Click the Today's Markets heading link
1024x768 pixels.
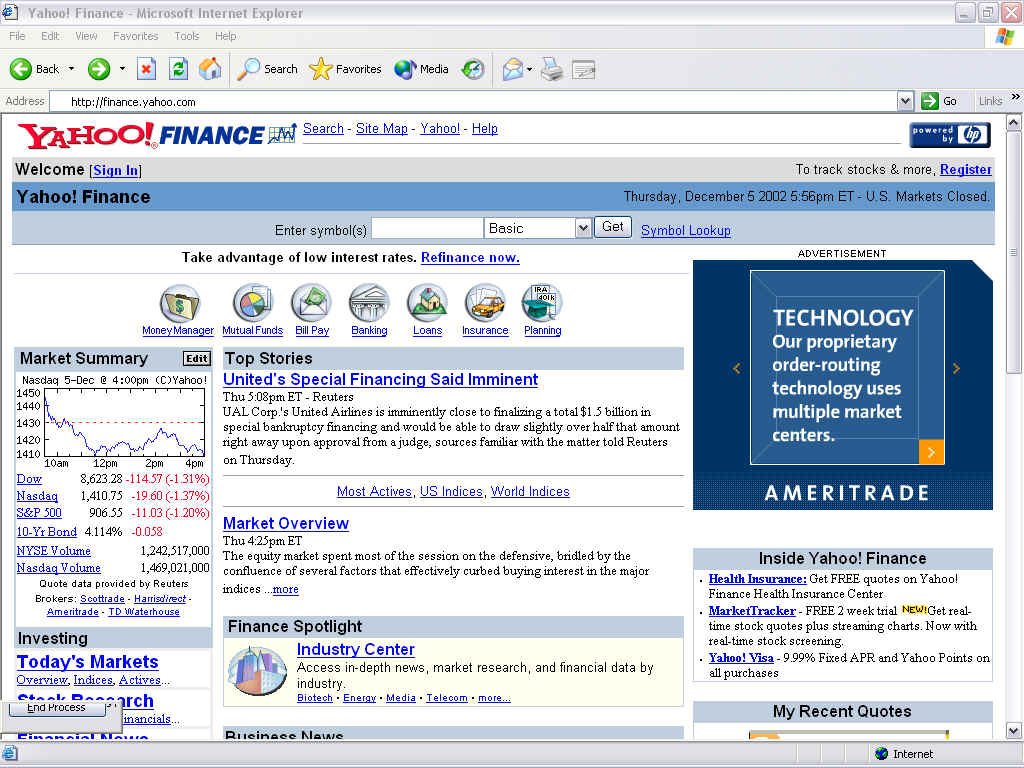tap(88, 662)
